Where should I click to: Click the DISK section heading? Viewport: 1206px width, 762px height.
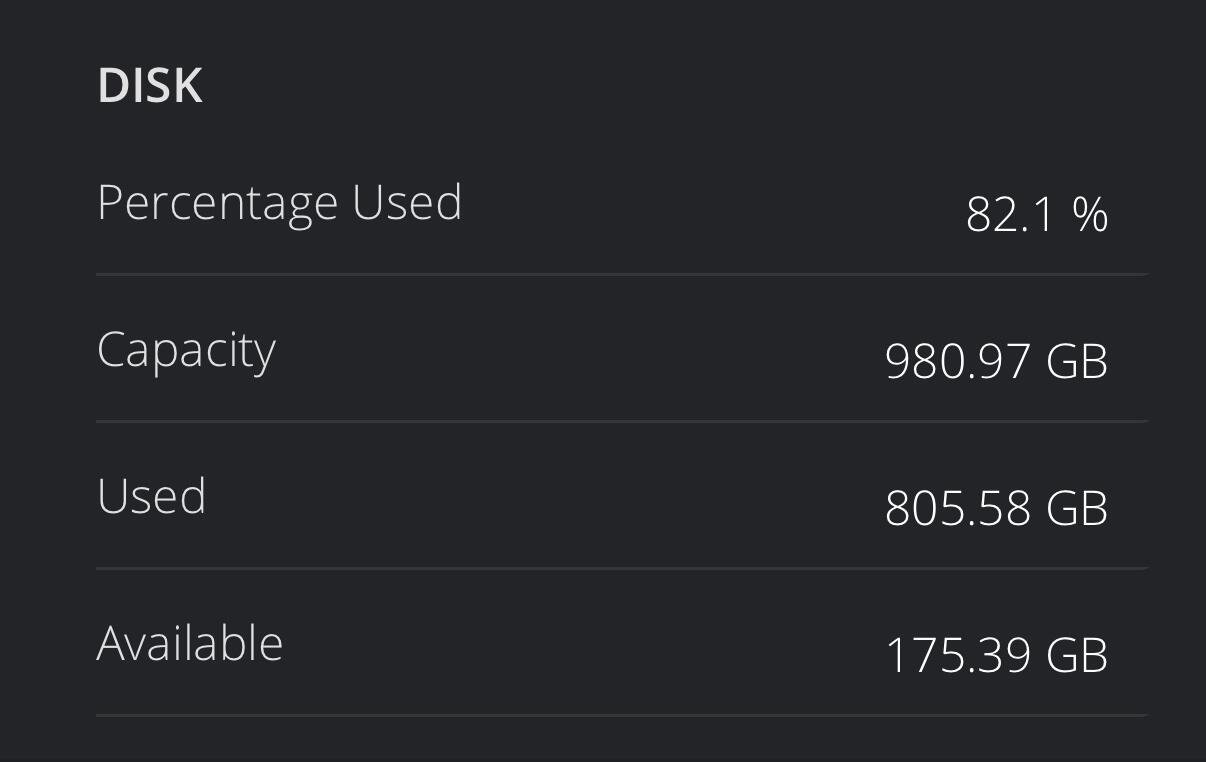click(150, 86)
